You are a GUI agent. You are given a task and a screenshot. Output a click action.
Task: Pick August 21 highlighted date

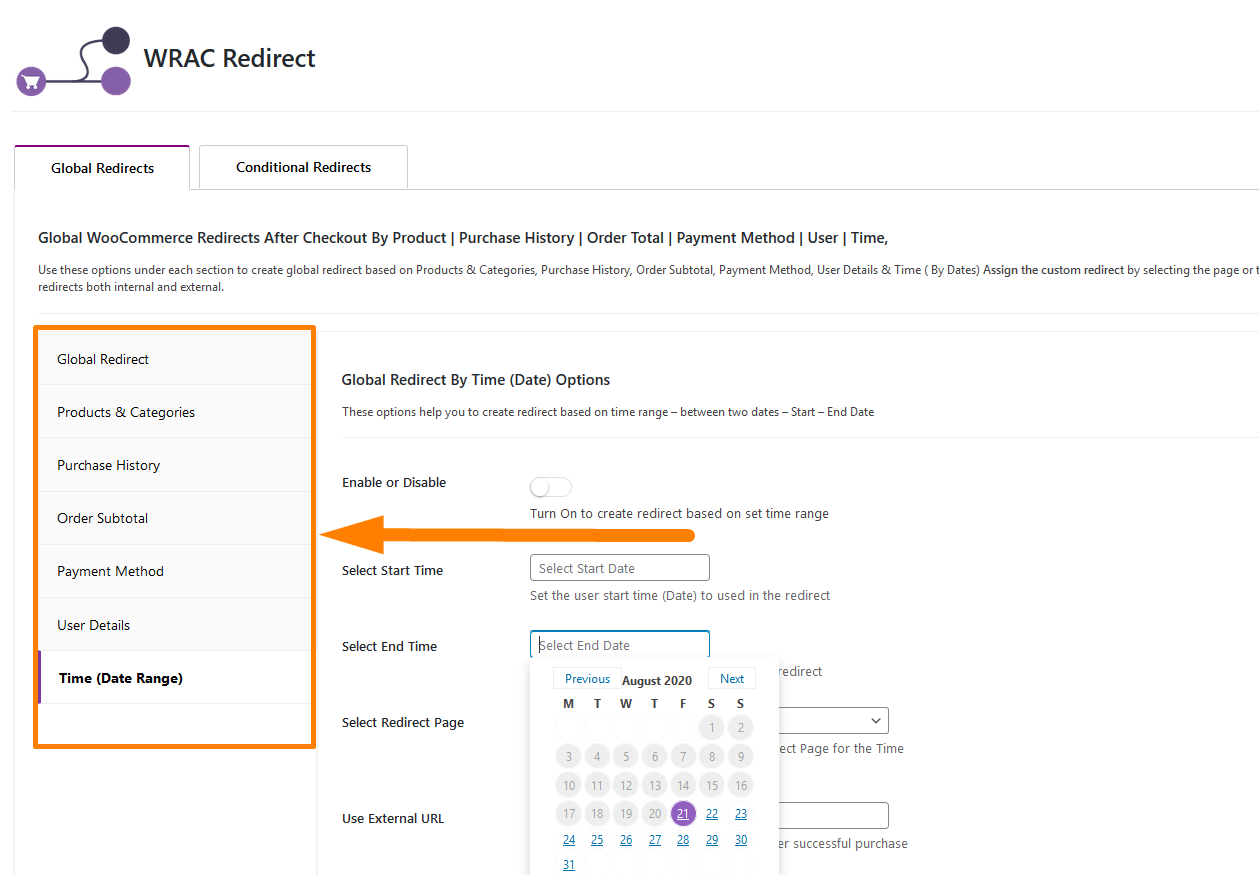683,813
